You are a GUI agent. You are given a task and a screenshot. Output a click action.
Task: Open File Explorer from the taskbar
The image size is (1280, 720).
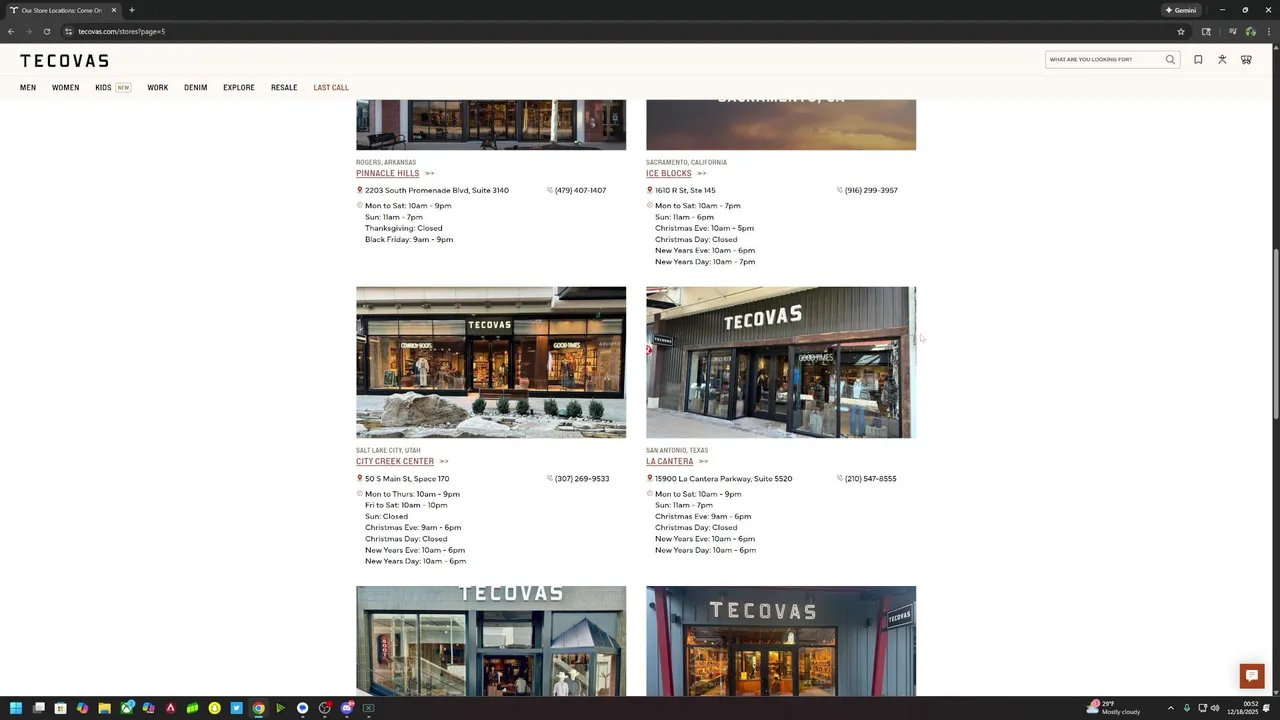tap(104, 708)
